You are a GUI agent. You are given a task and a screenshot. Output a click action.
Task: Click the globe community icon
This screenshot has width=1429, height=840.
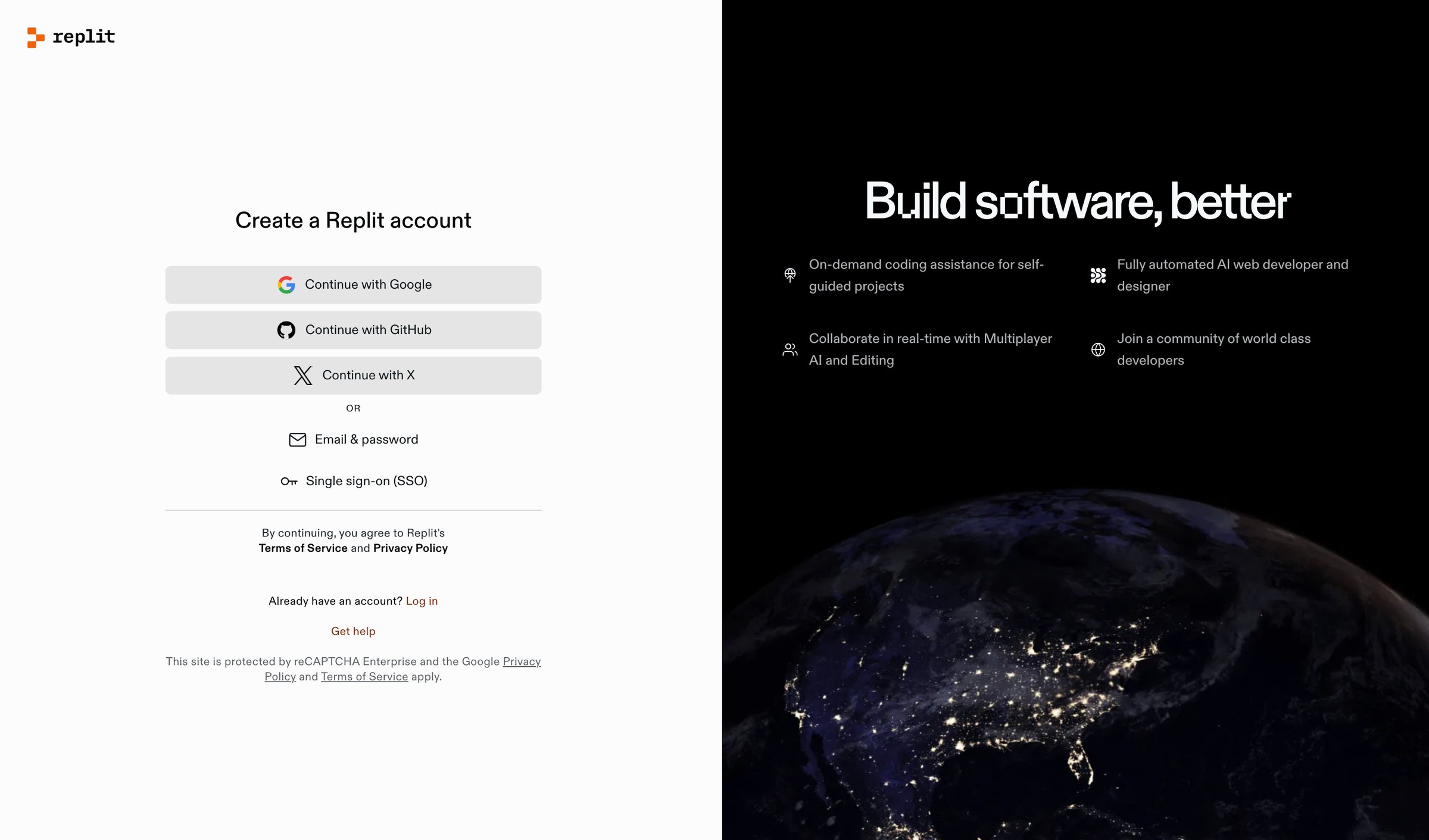point(1098,349)
